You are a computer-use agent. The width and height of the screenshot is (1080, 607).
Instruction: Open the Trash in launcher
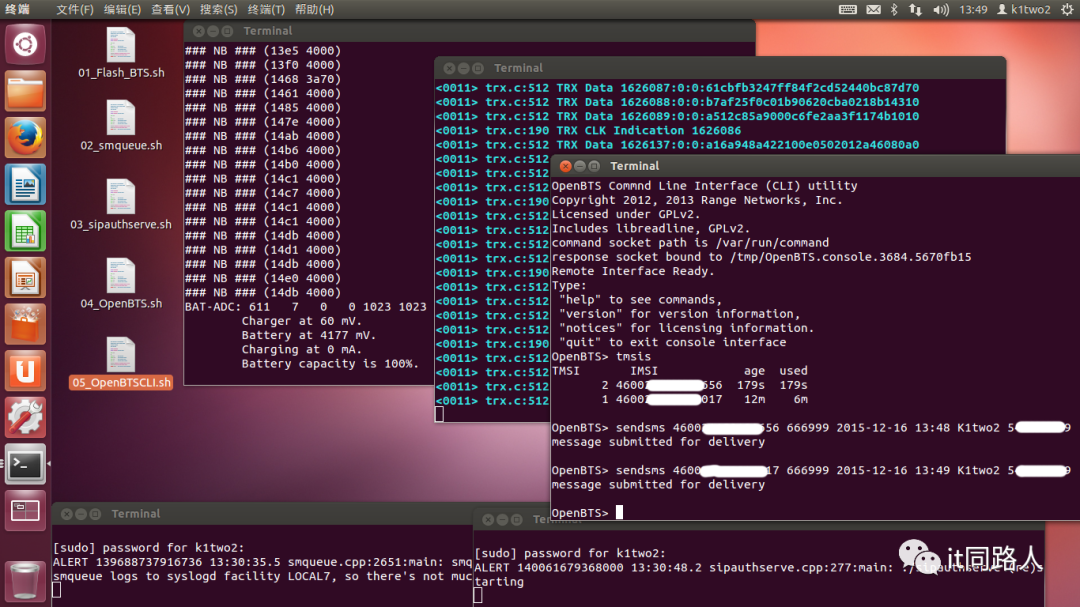25,581
